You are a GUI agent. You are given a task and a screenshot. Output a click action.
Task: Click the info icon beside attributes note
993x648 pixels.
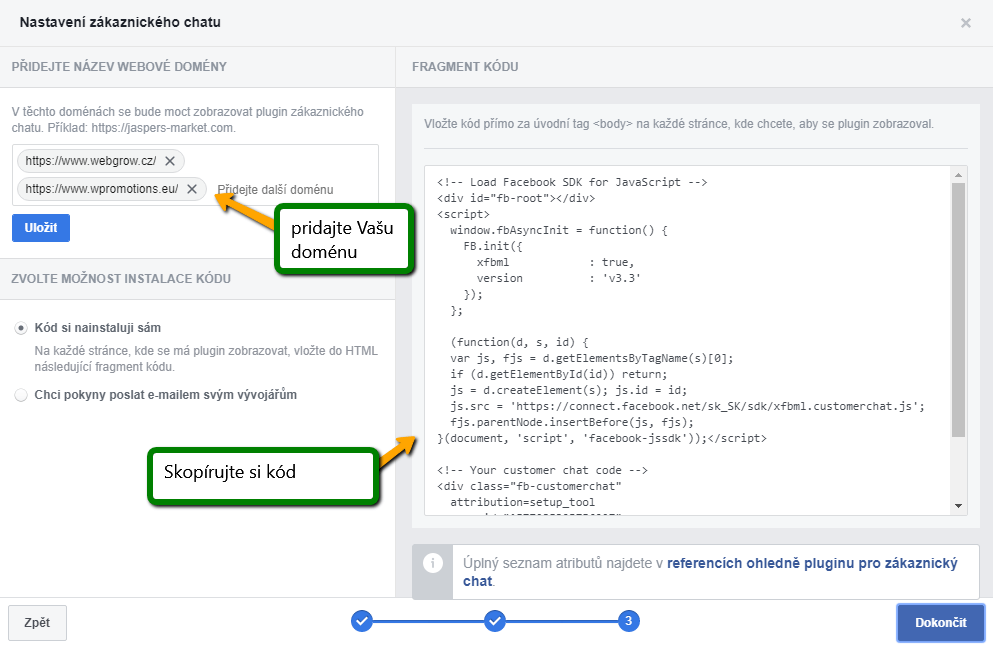coord(433,562)
